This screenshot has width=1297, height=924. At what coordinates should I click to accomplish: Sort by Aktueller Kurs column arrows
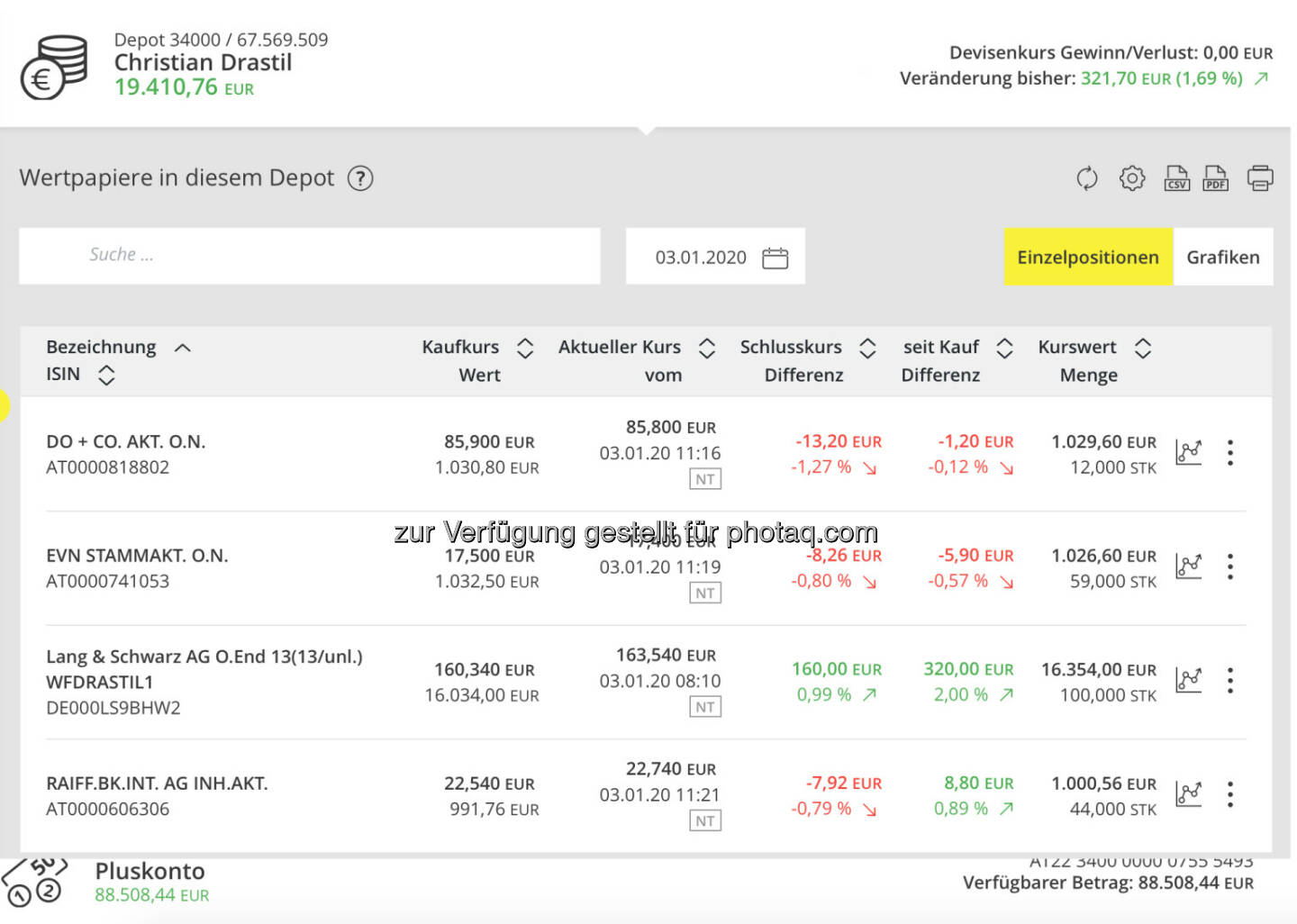click(707, 349)
